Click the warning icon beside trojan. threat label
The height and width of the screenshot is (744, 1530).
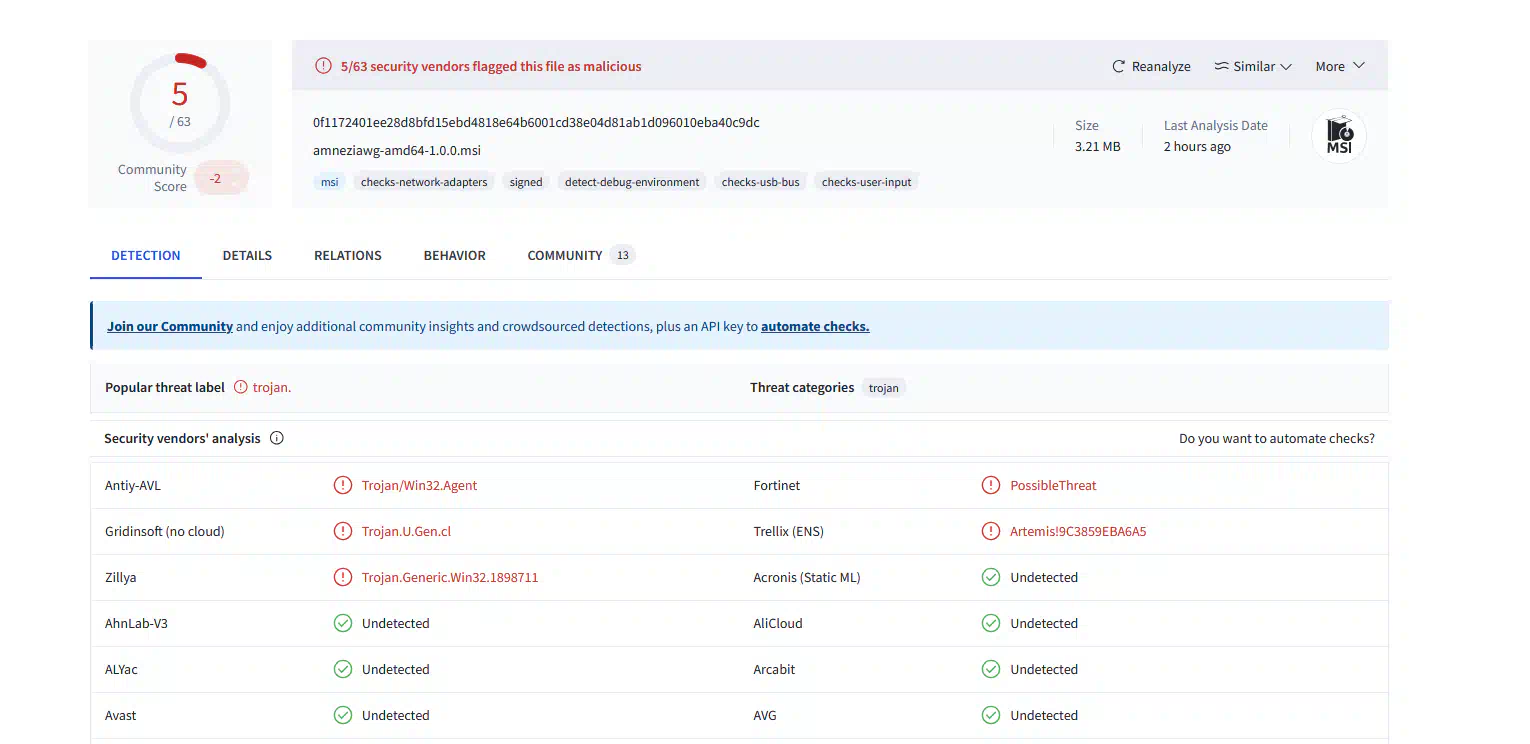(240, 387)
